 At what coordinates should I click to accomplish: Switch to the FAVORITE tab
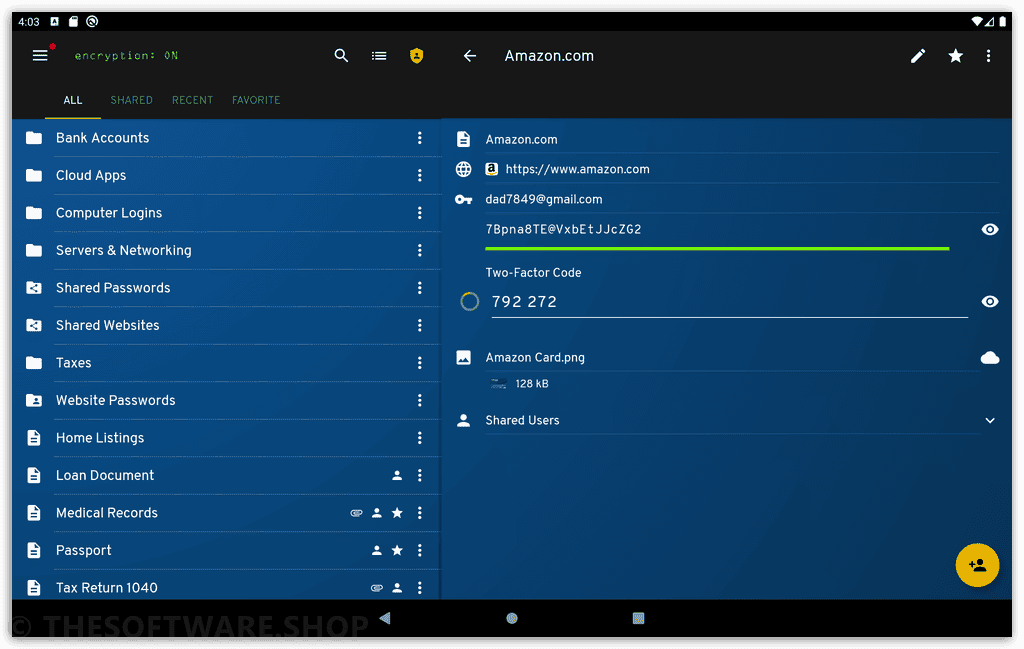point(256,100)
